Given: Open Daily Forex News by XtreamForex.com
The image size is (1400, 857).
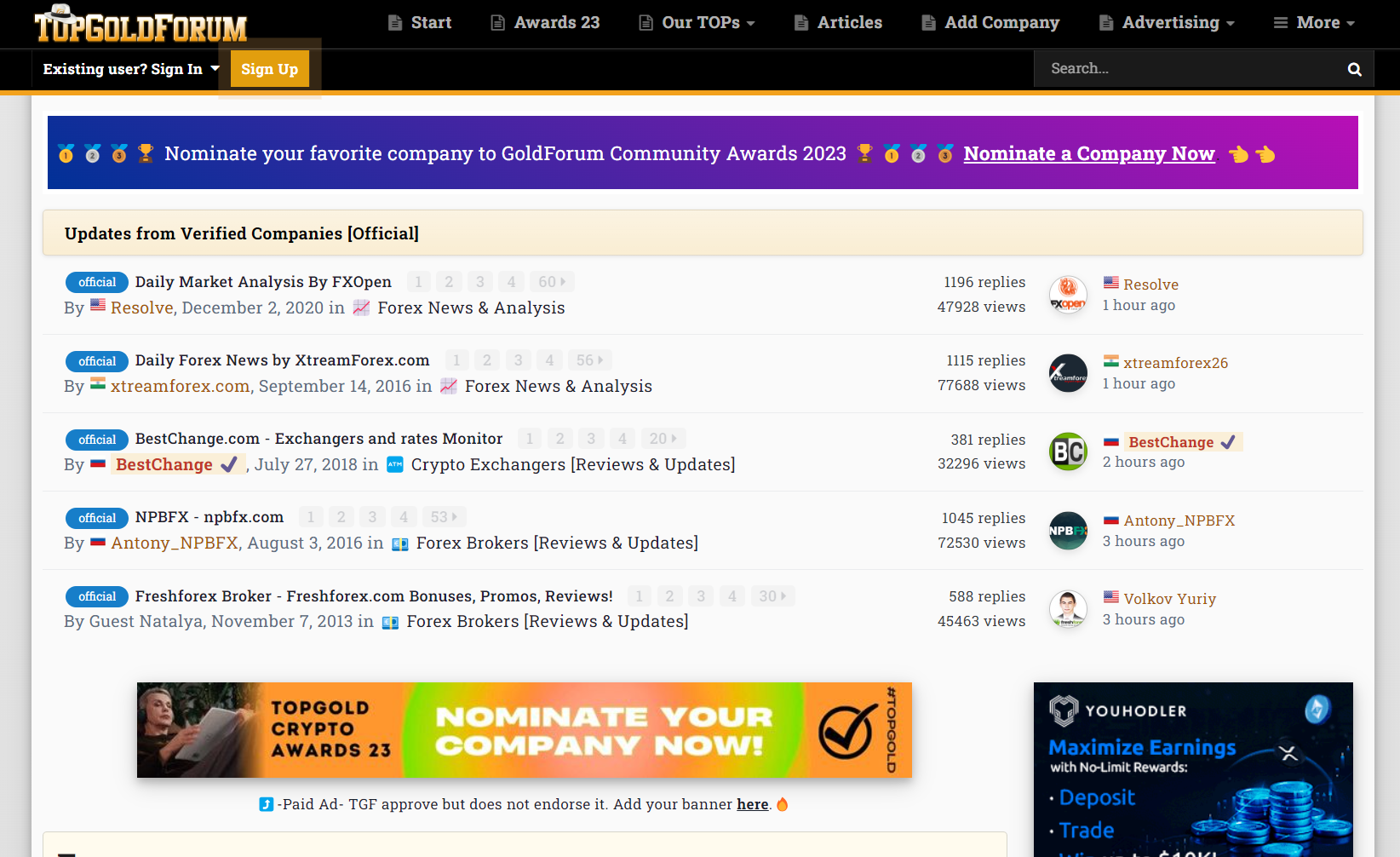Looking at the screenshot, I should [282, 360].
